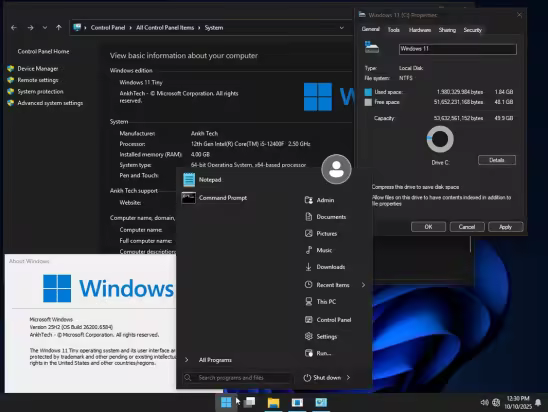The image size is (548, 412).
Task: Click the user avatar on the Start menu
Action: pyautogui.click(x=336, y=169)
